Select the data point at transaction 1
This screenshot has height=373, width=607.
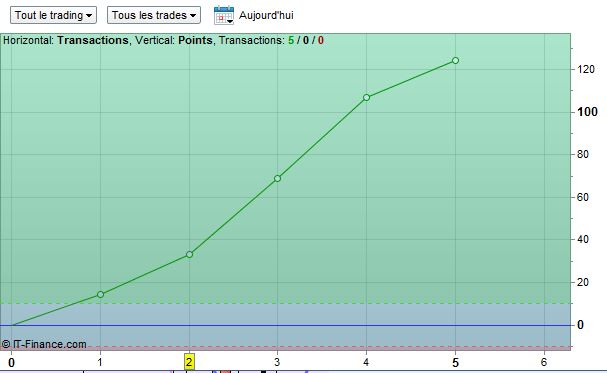click(100, 294)
